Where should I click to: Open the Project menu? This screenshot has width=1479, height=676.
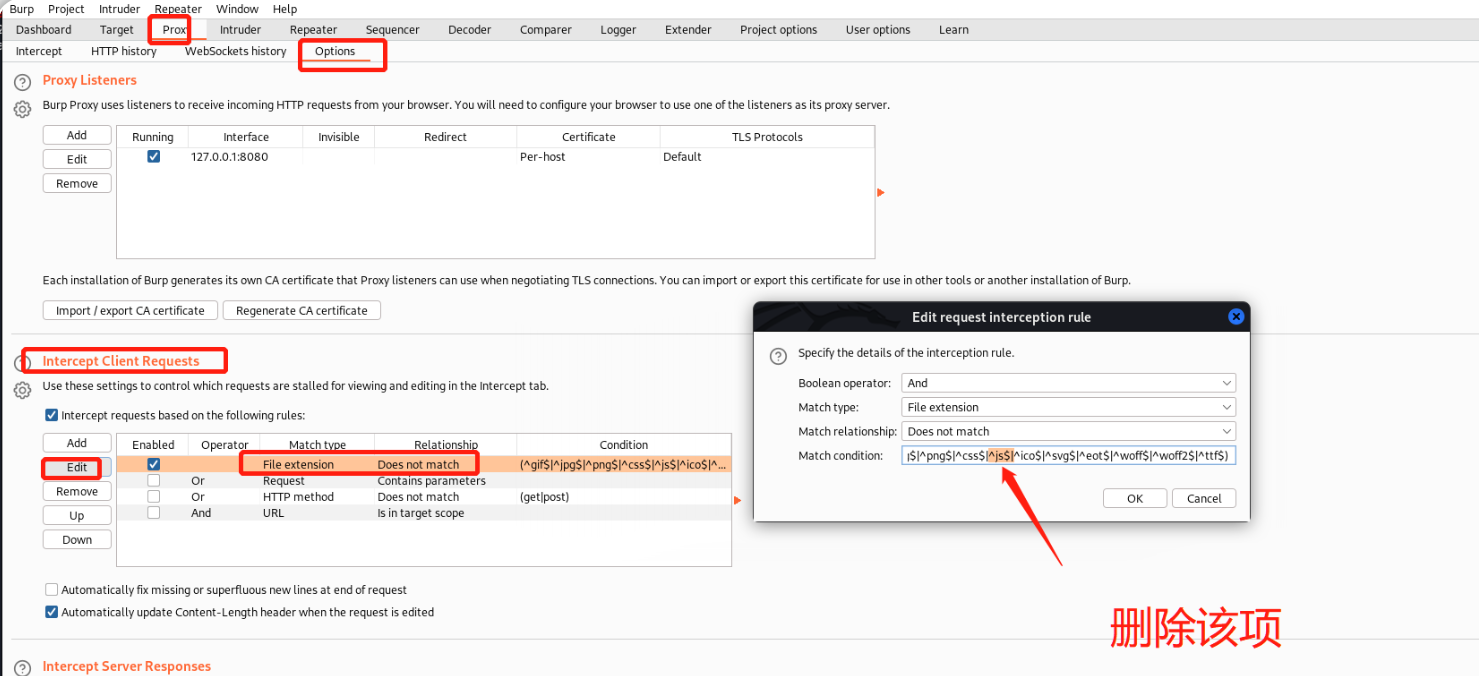66,9
